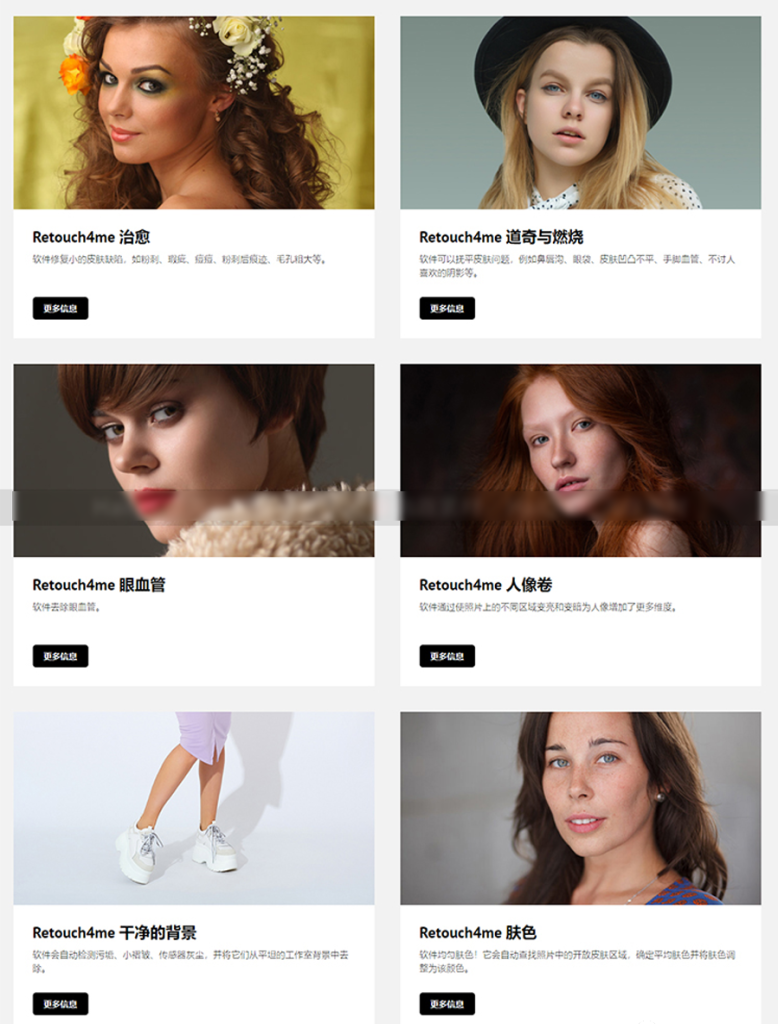Open the freckled portrait with pearl earring

coord(581,808)
